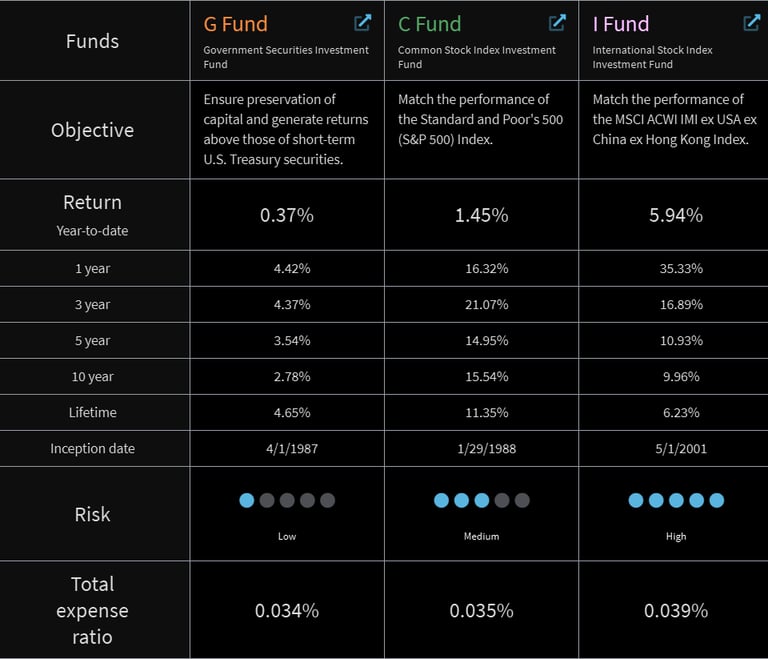Click the Total expense ratio row label

pyautogui.click(x=92, y=610)
